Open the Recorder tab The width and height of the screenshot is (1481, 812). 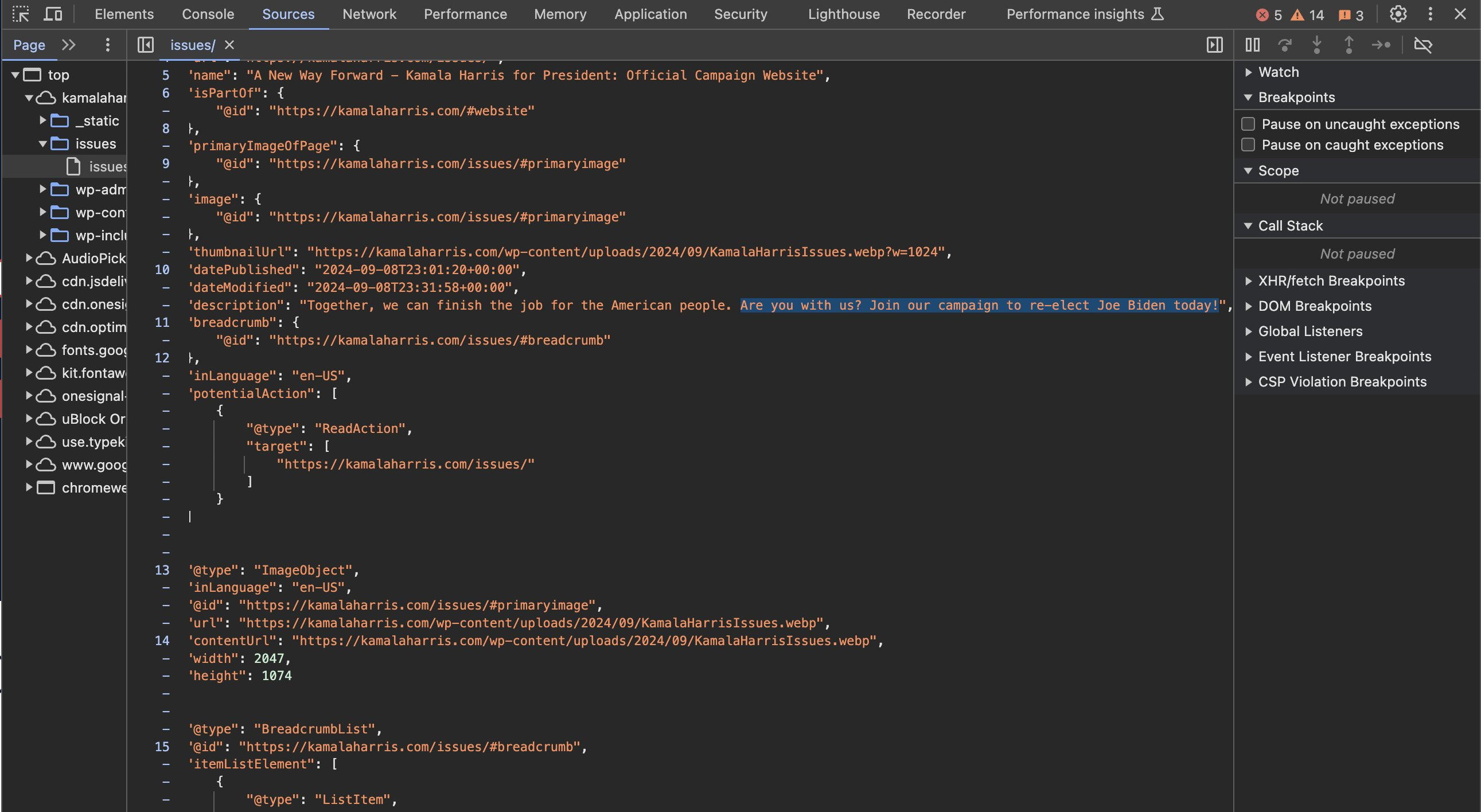pos(936,14)
